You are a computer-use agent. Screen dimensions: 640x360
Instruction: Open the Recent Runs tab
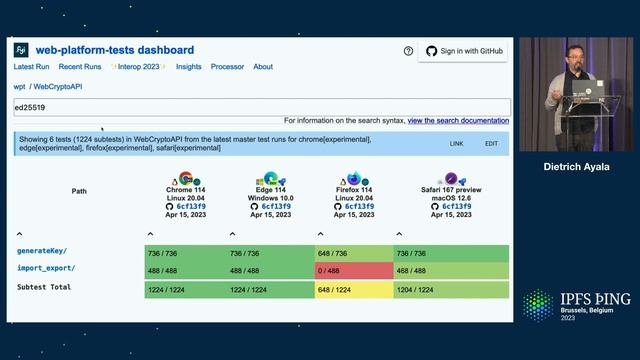click(x=80, y=67)
